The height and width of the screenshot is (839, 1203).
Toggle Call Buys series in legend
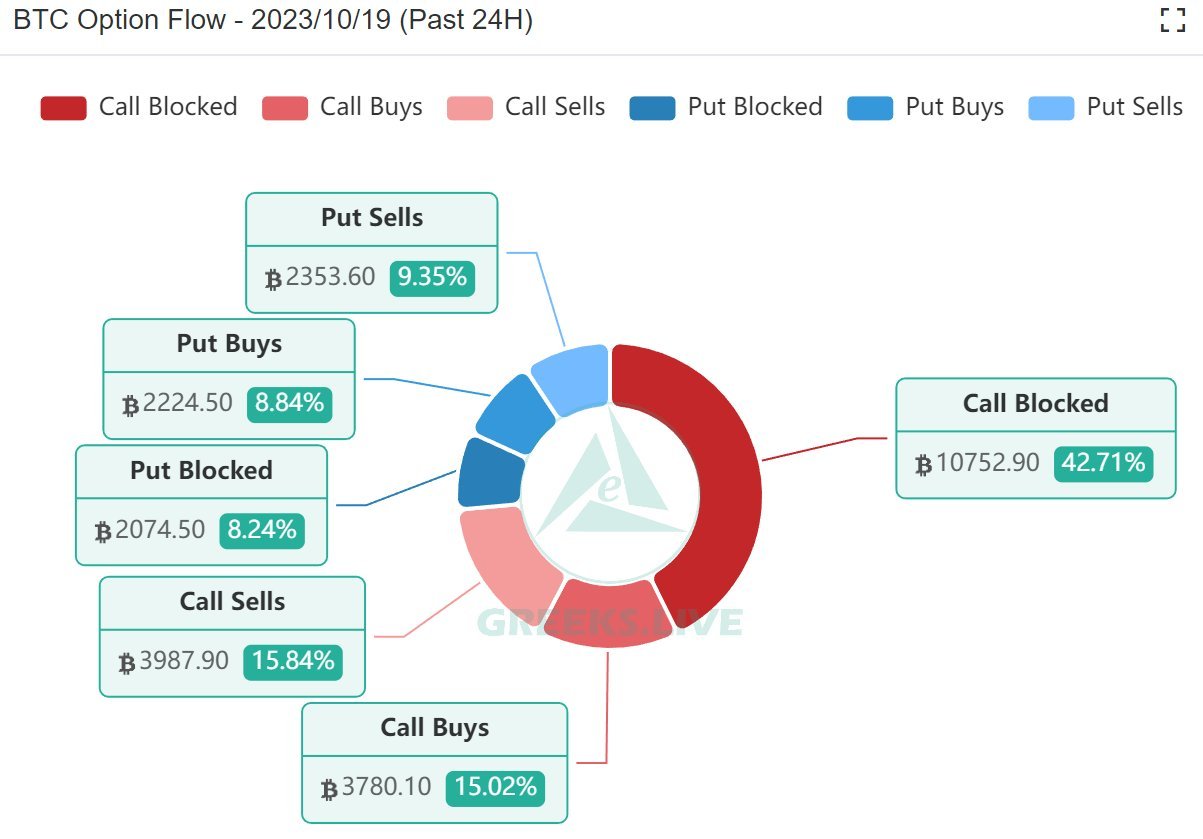(x=371, y=108)
